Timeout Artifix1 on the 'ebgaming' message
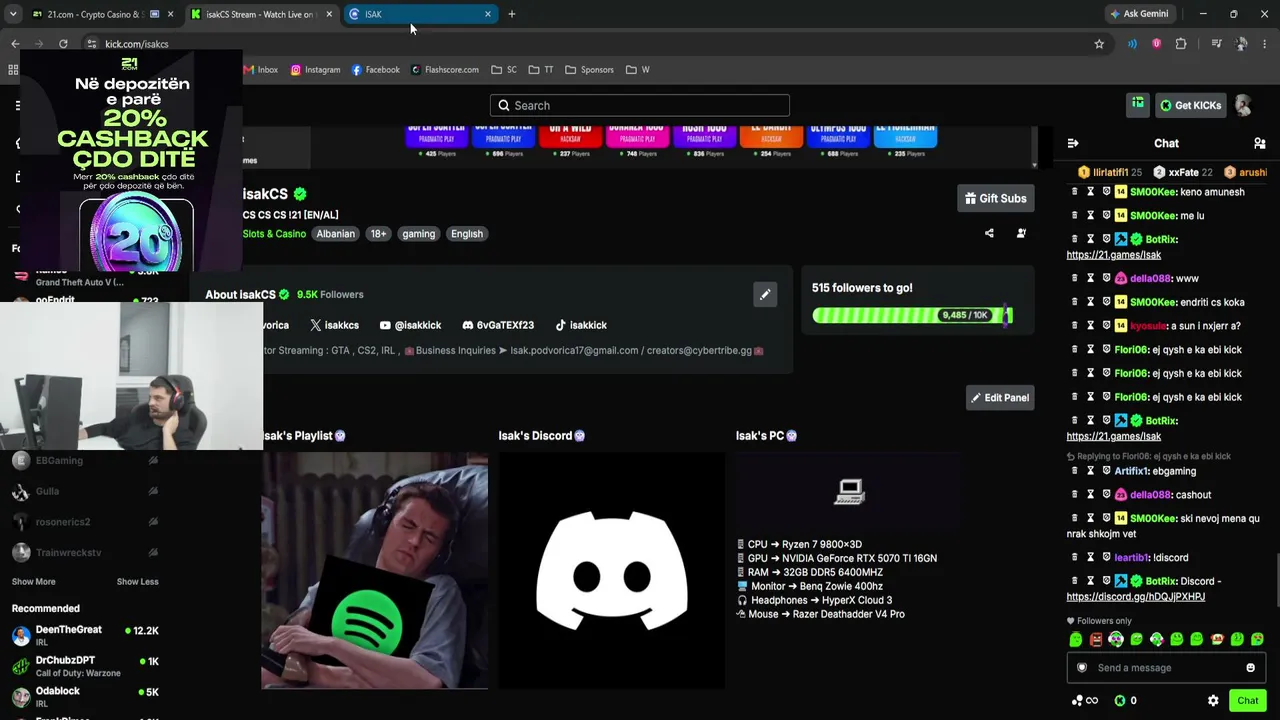1280x720 pixels. pyautogui.click(x=1091, y=471)
